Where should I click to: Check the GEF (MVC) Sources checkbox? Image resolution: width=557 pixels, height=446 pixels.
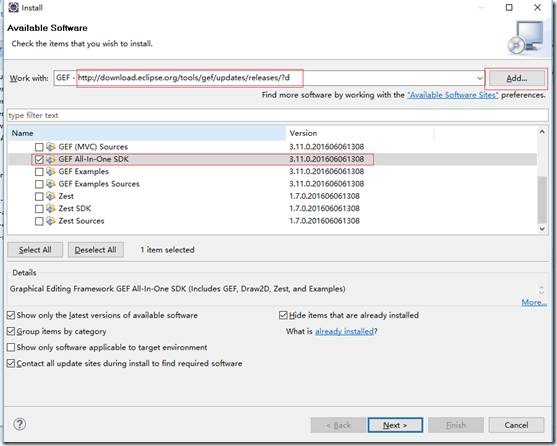click(x=39, y=147)
